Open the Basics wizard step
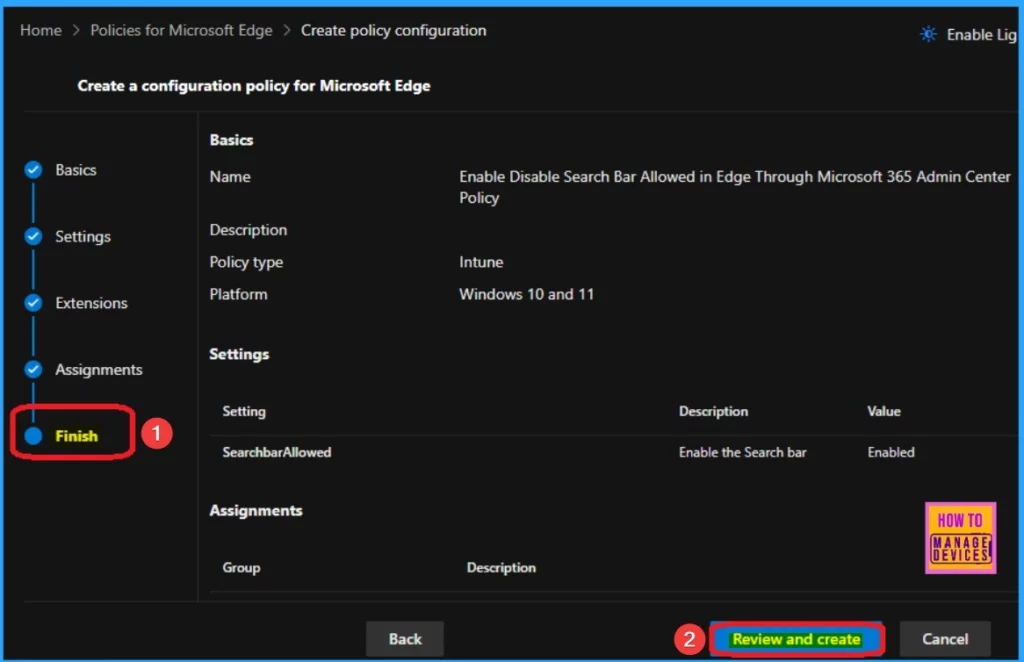Screen dimensions: 1024x662 tap(76, 170)
